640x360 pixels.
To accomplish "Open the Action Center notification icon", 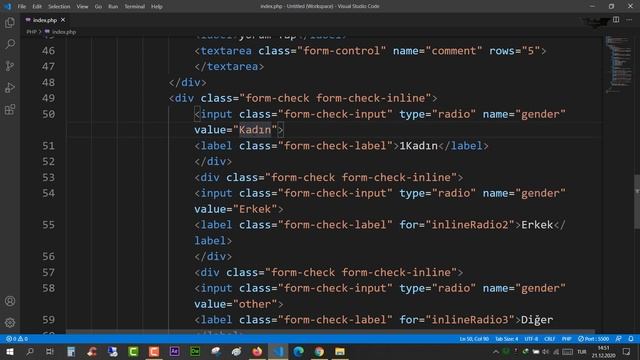I will click(x=627, y=351).
